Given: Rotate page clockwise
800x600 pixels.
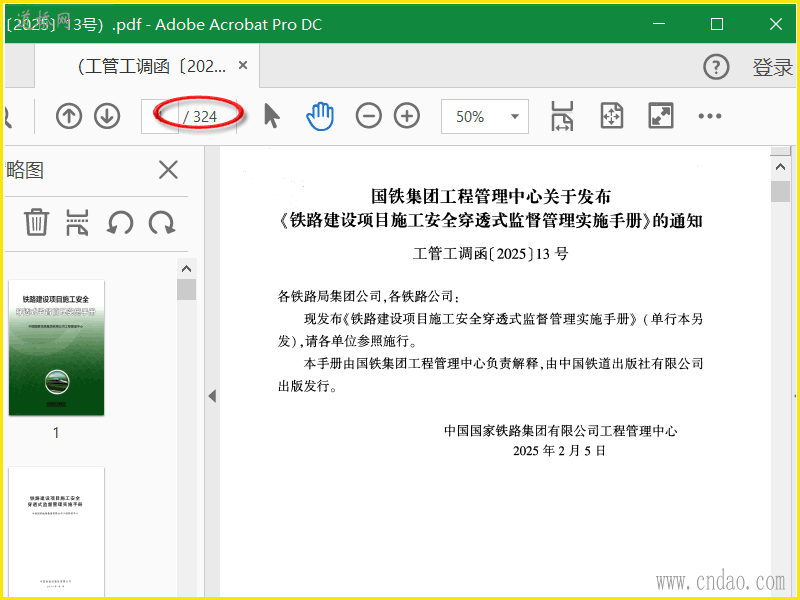Looking at the screenshot, I should 162,223.
